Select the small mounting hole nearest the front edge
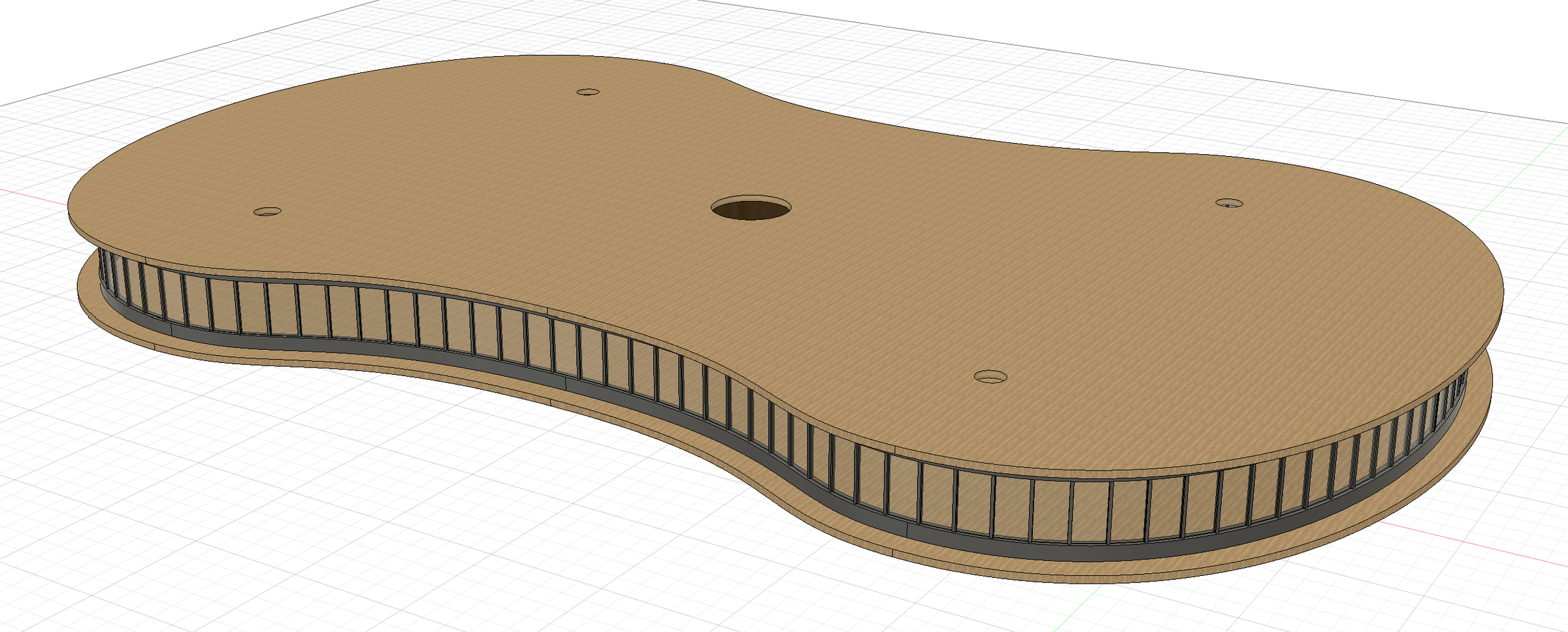This screenshot has height=632, width=1568. 990,377
